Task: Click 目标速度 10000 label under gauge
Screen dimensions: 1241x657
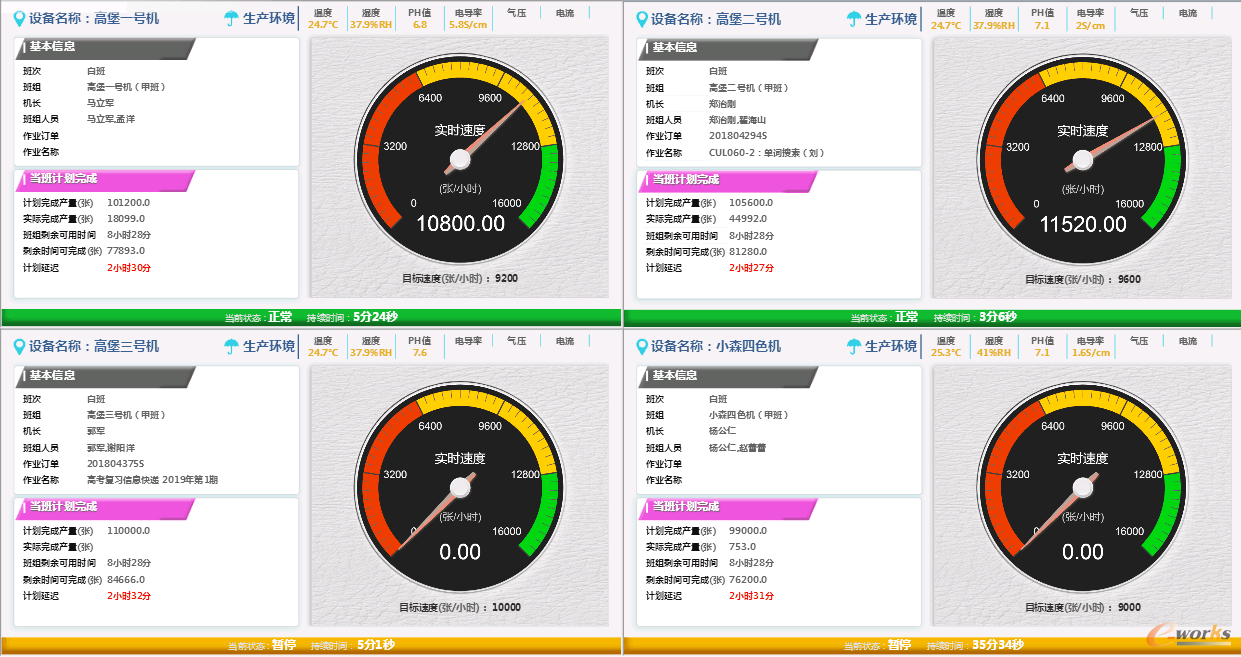Action: click(460, 607)
